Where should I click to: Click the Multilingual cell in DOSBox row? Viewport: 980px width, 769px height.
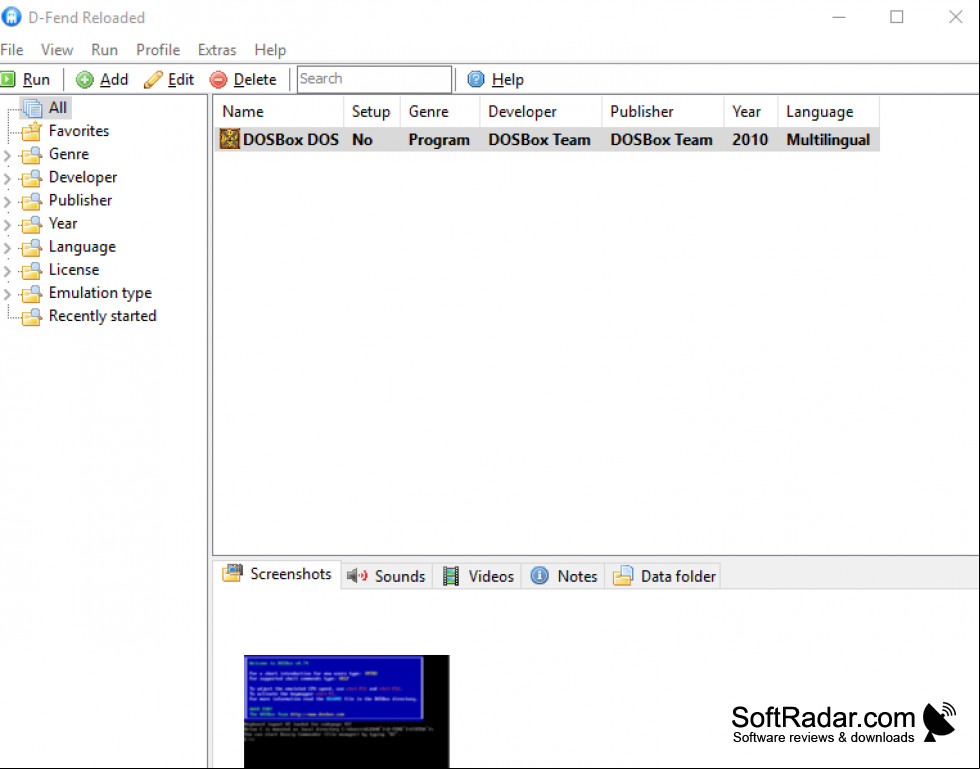pos(828,139)
